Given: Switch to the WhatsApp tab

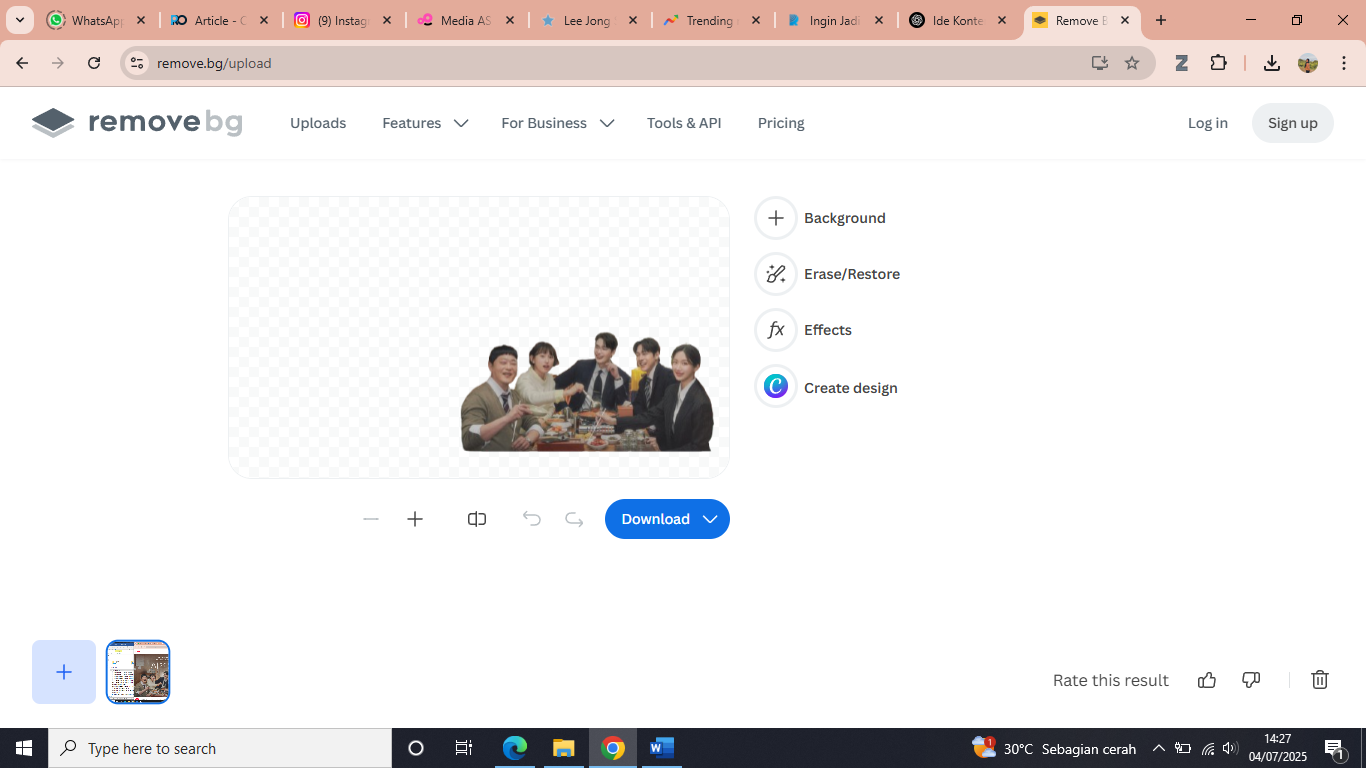Looking at the screenshot, I should pyautogui.click(x=97, y=20).
